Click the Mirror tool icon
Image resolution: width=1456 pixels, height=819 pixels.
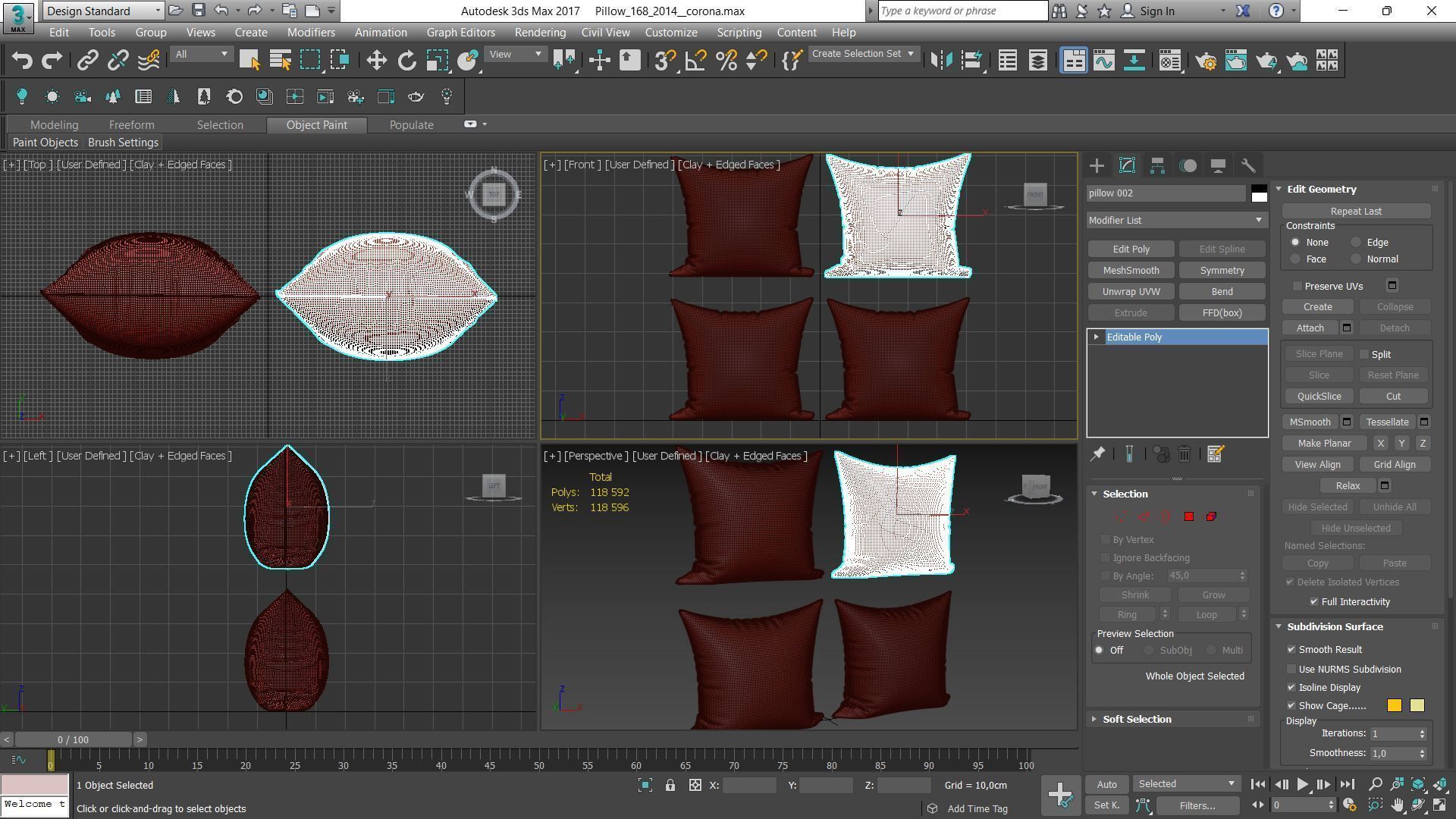point(941,61)
